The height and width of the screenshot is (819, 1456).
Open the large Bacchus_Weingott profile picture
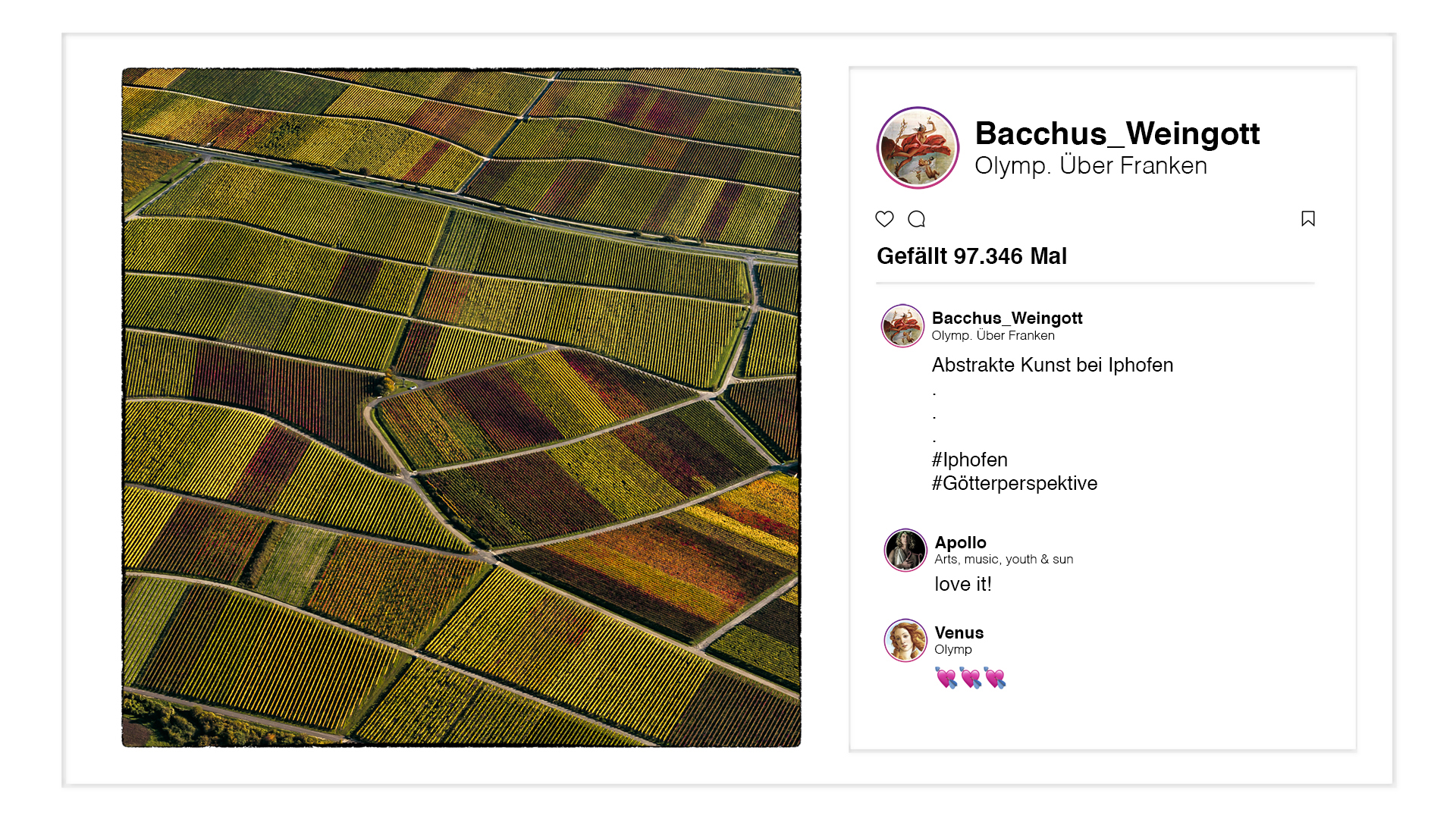pyautogui.click(x=918, y=148)
